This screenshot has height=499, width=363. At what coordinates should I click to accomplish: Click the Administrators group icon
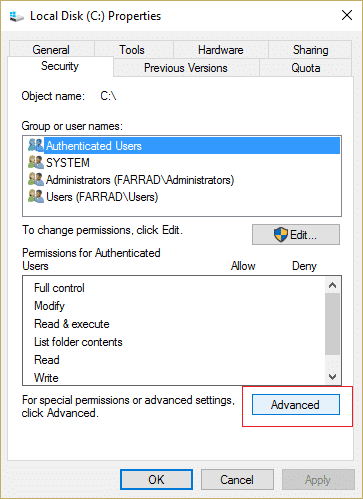tap(36, 179)
